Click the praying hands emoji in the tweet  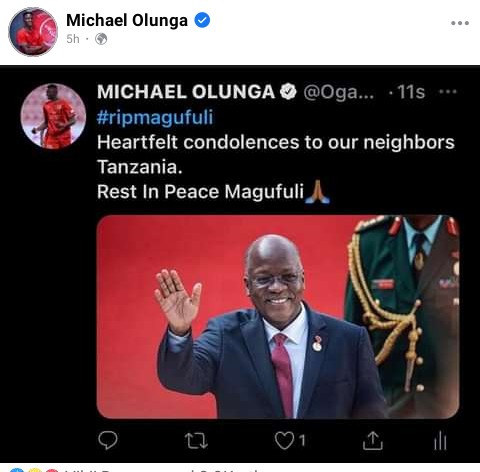pos(317,192)
